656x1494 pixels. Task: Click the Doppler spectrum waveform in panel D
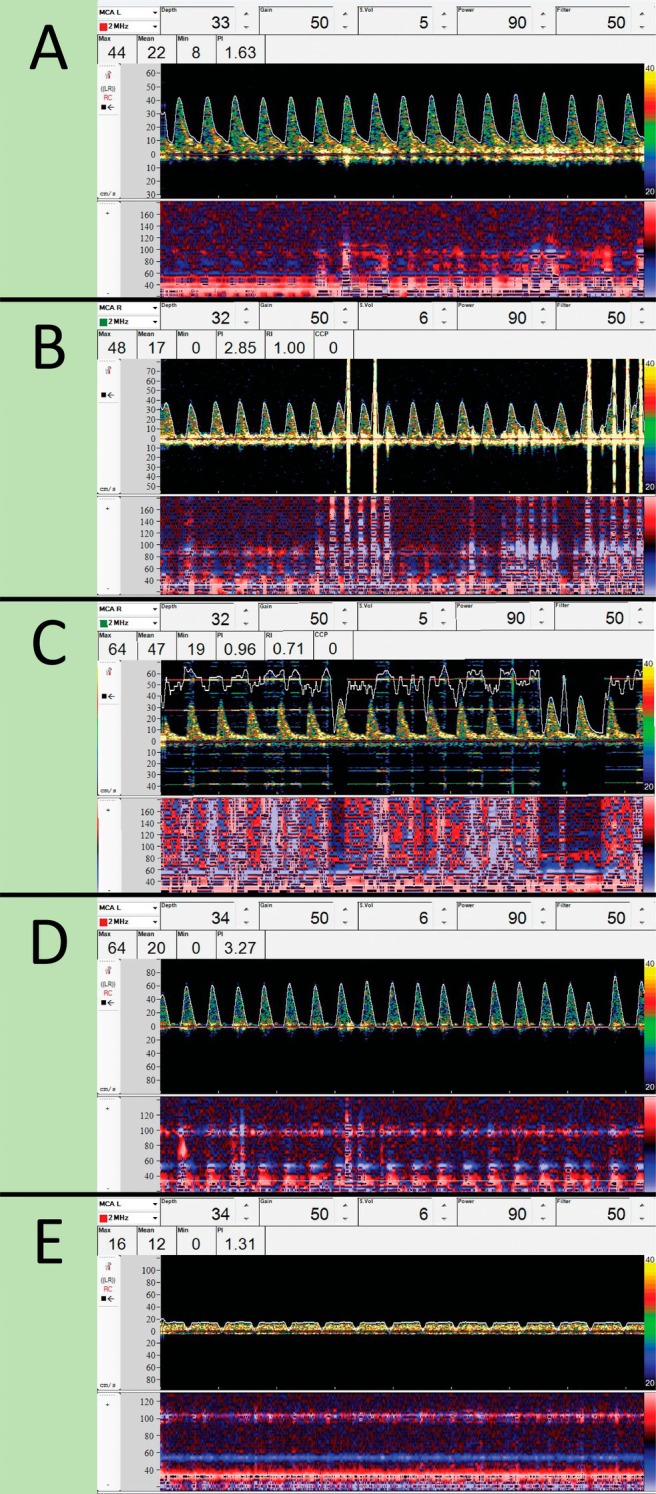(402, 1027)
